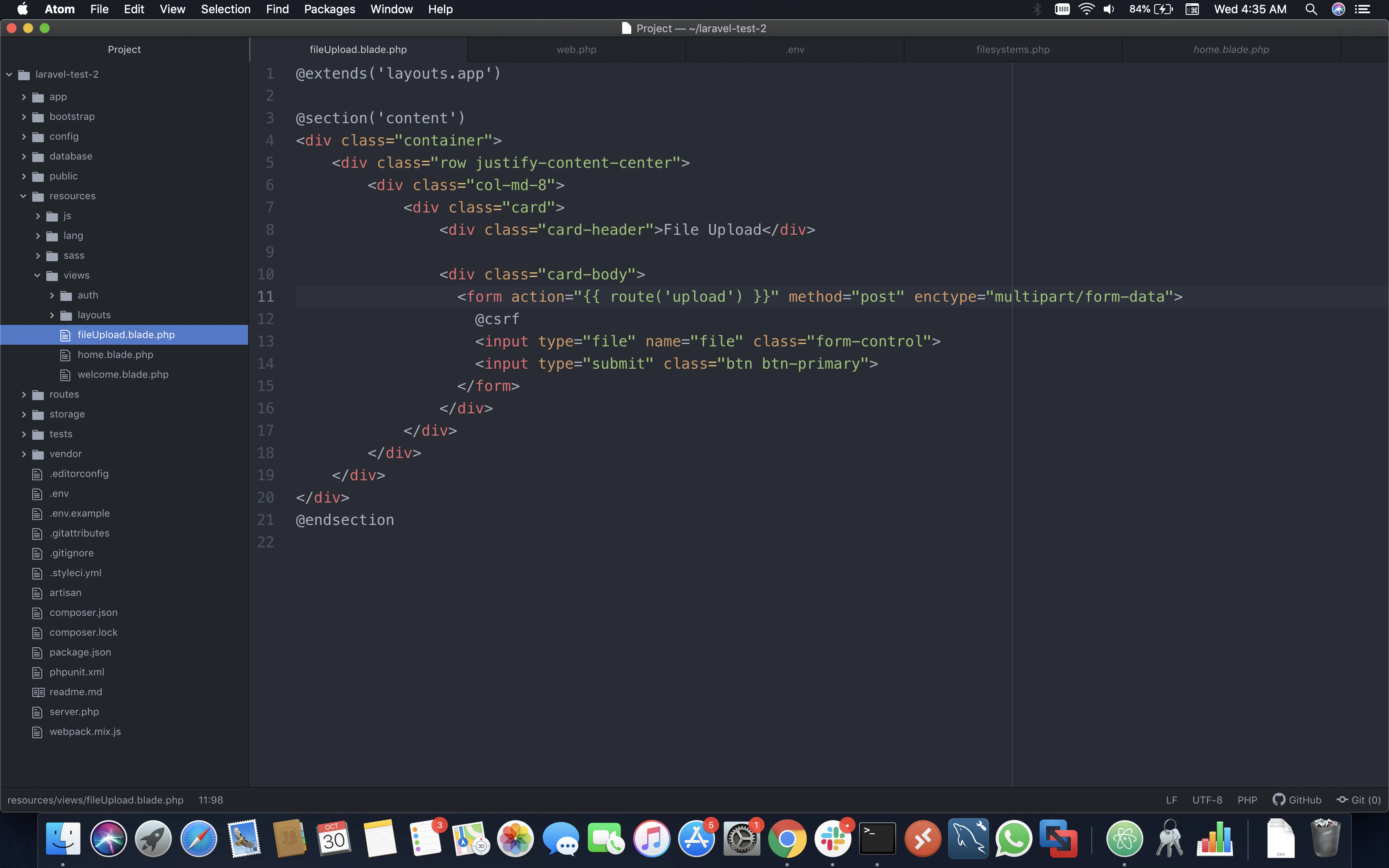Open Spotlight search in menu bar
Screen dimensions: 1389x868
click(x=1311, y=9)
